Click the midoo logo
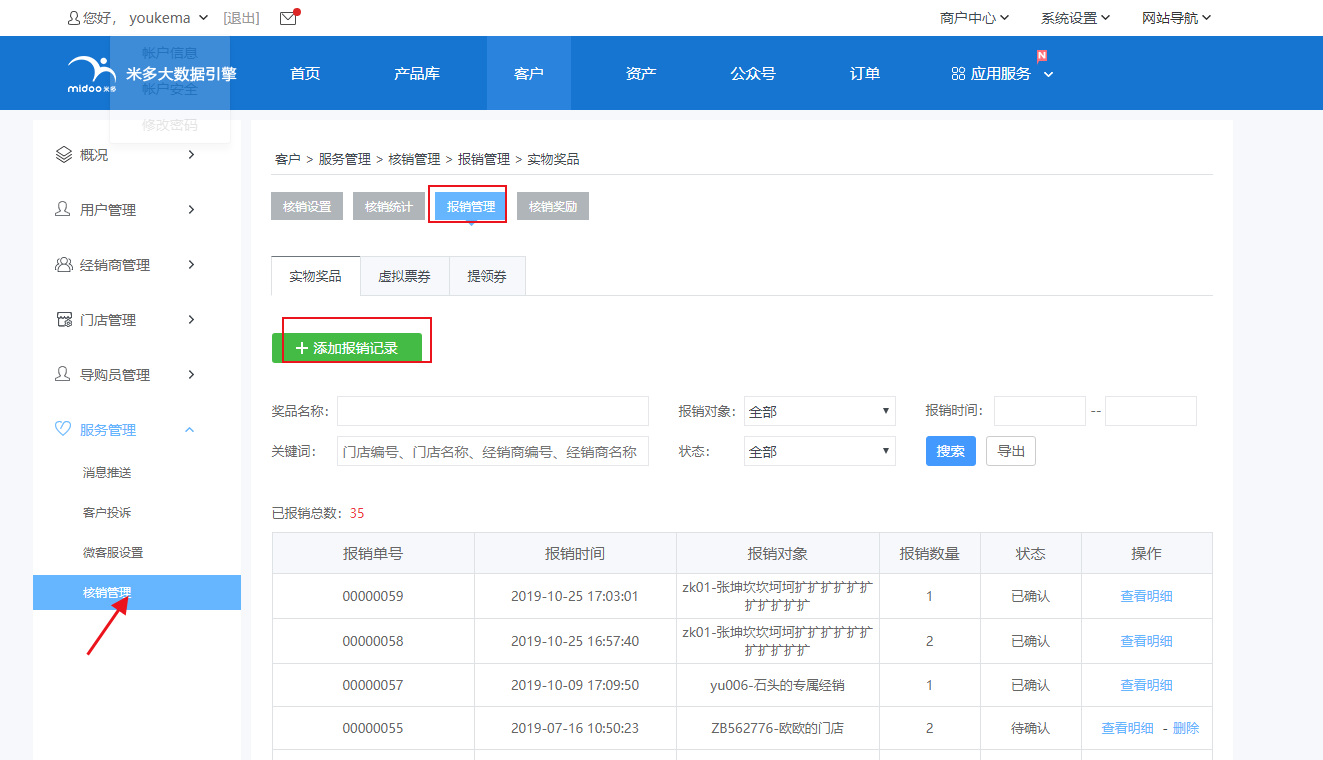1323x760 pixels. (x=92, y=74)
